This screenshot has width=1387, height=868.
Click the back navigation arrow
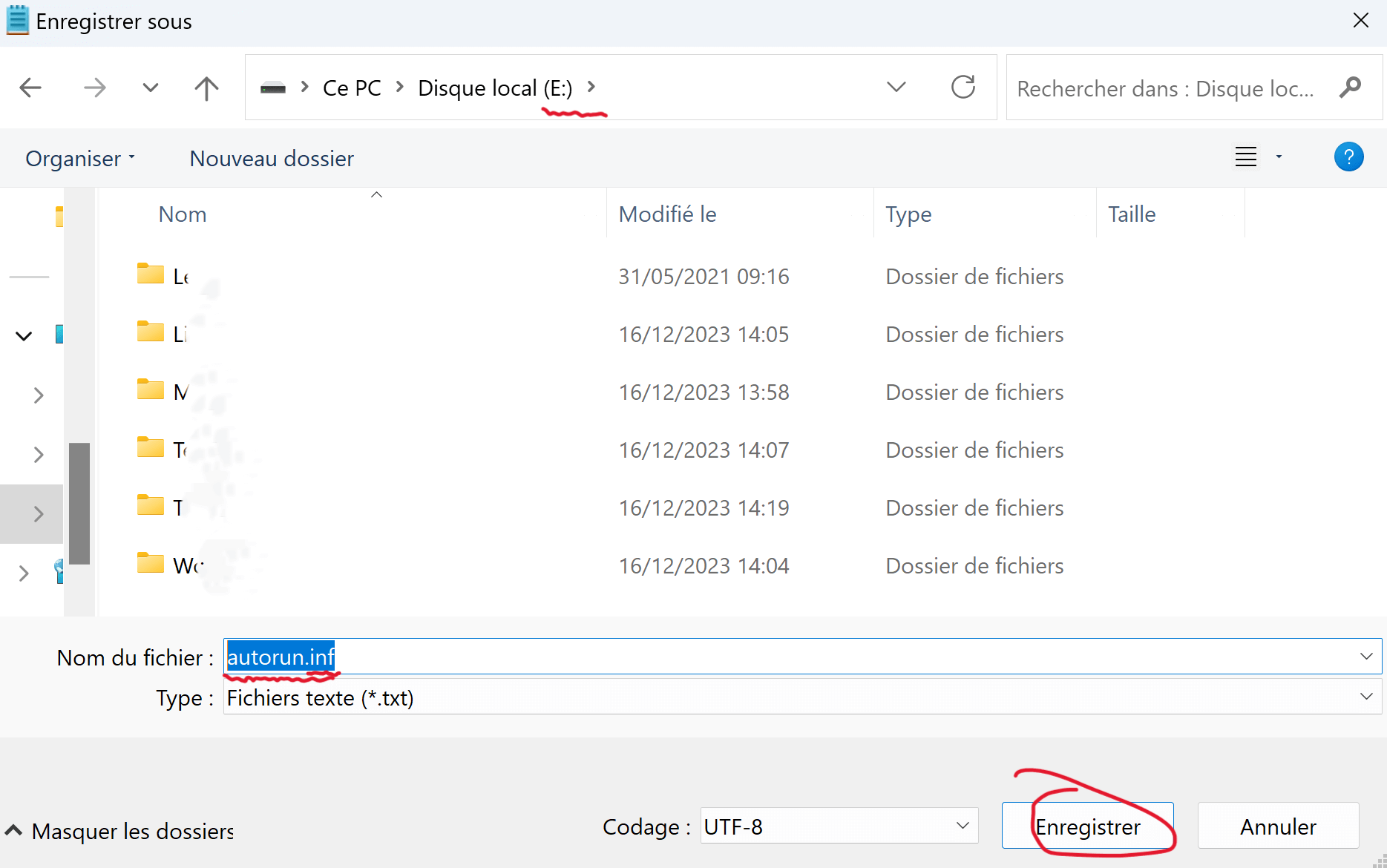point(30,88)
